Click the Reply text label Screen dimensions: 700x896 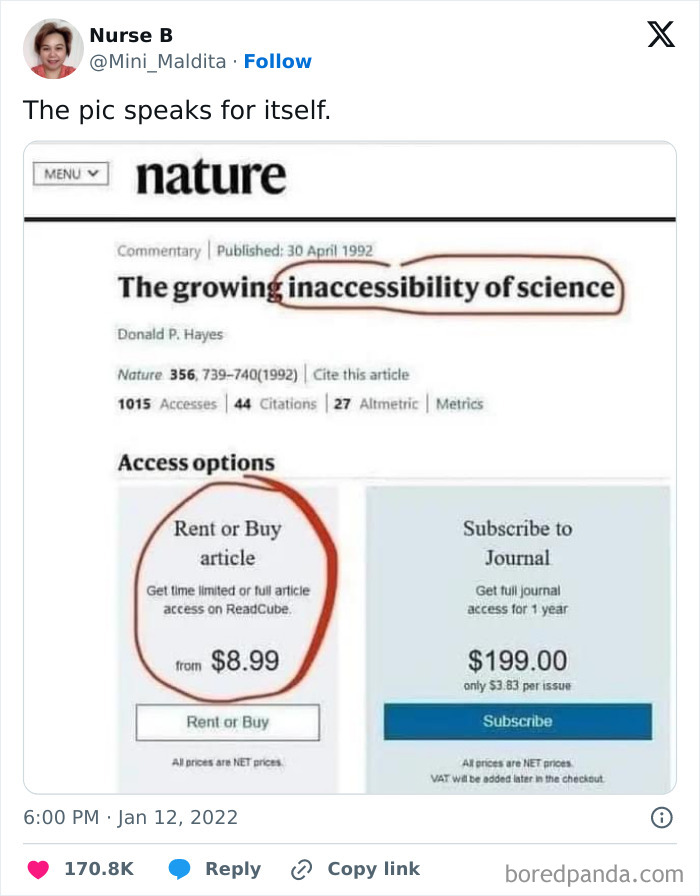pos(233,869)
